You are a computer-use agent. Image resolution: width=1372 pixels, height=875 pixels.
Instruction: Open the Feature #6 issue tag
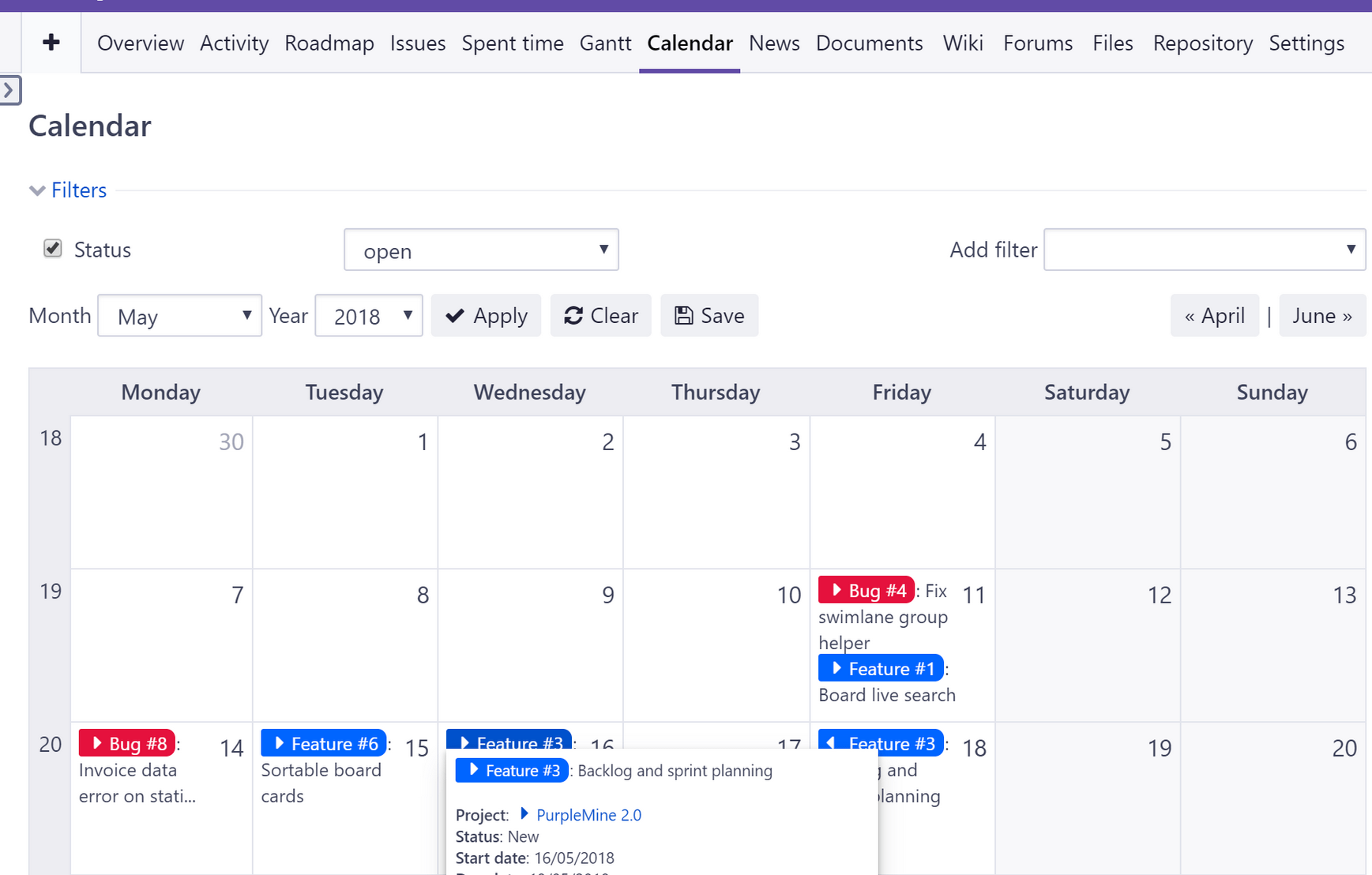click(324, 743)
